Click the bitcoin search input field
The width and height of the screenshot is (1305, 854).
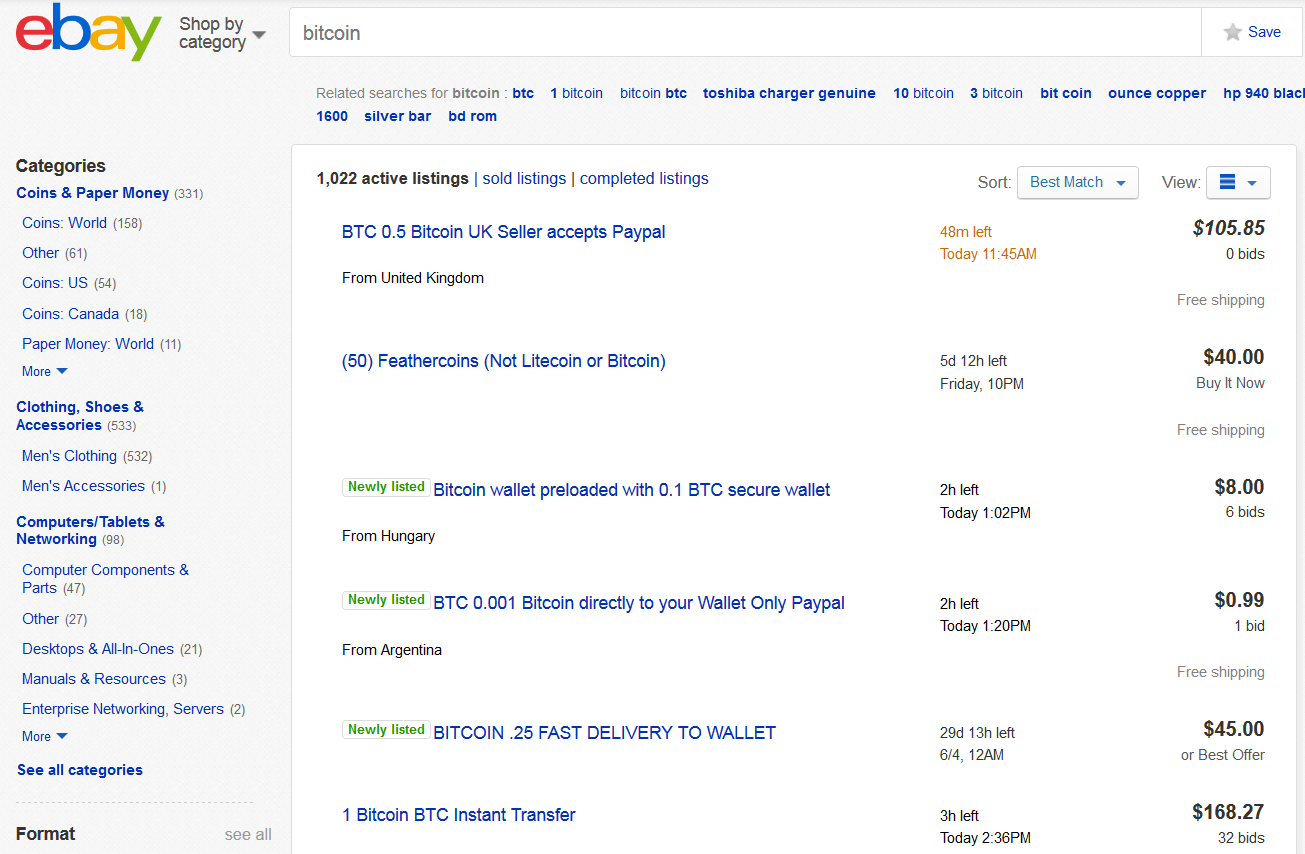[x=745, y=33]
